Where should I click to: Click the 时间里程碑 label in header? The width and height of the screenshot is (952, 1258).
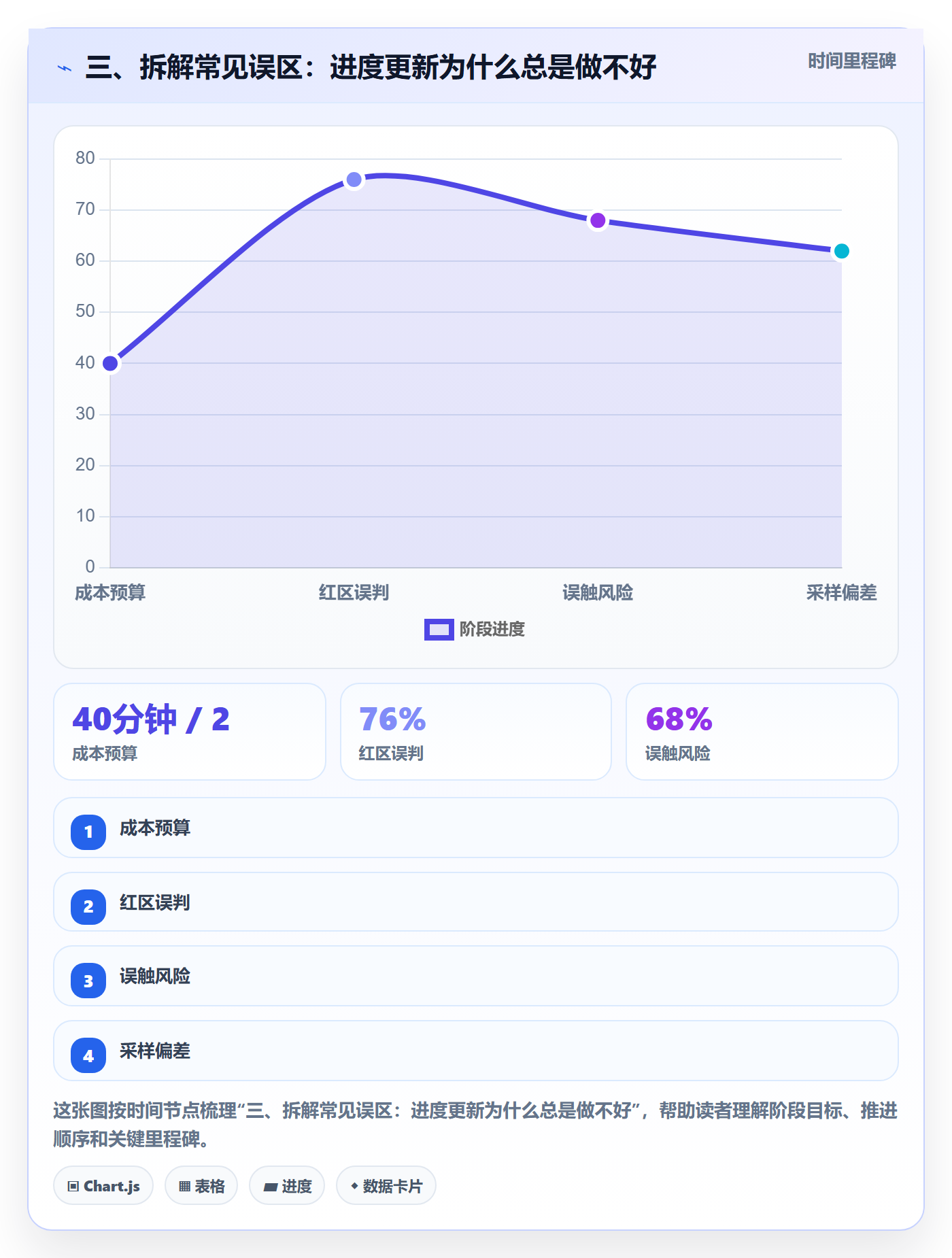pyautogui.click(x=851, y=61)
